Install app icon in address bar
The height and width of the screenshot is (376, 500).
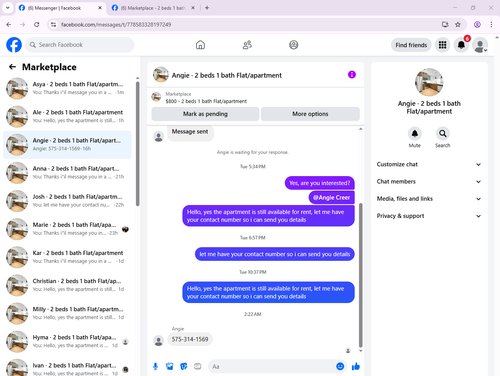coord(445,24)
